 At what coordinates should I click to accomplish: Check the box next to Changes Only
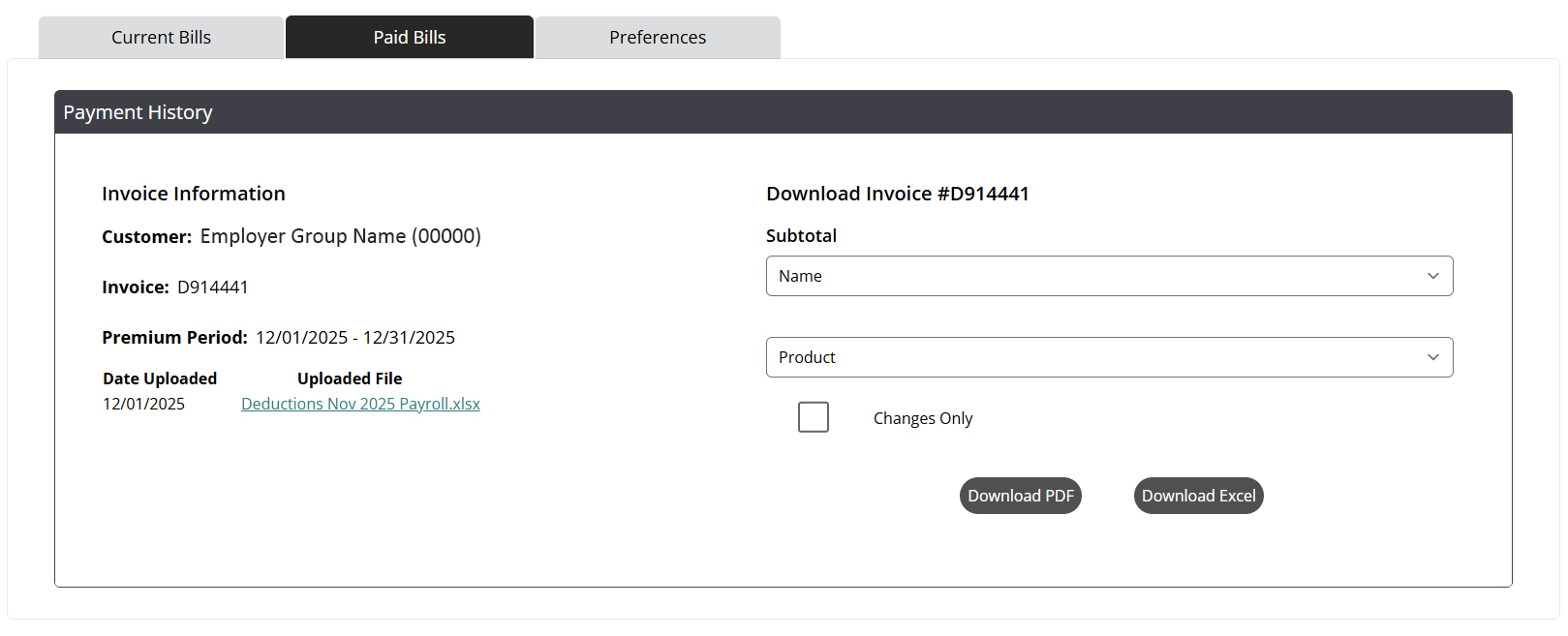[x=813, y=416]
